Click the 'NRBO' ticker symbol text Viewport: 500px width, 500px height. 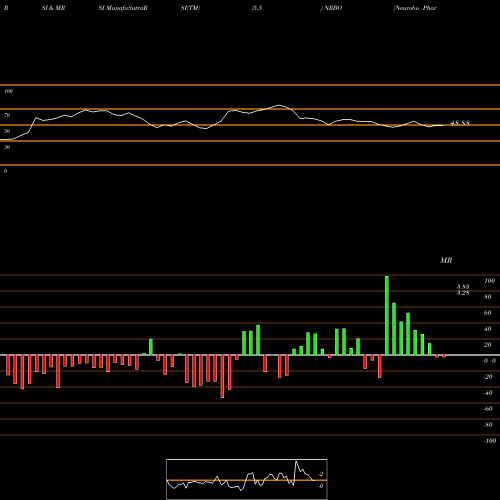(333, 8)
